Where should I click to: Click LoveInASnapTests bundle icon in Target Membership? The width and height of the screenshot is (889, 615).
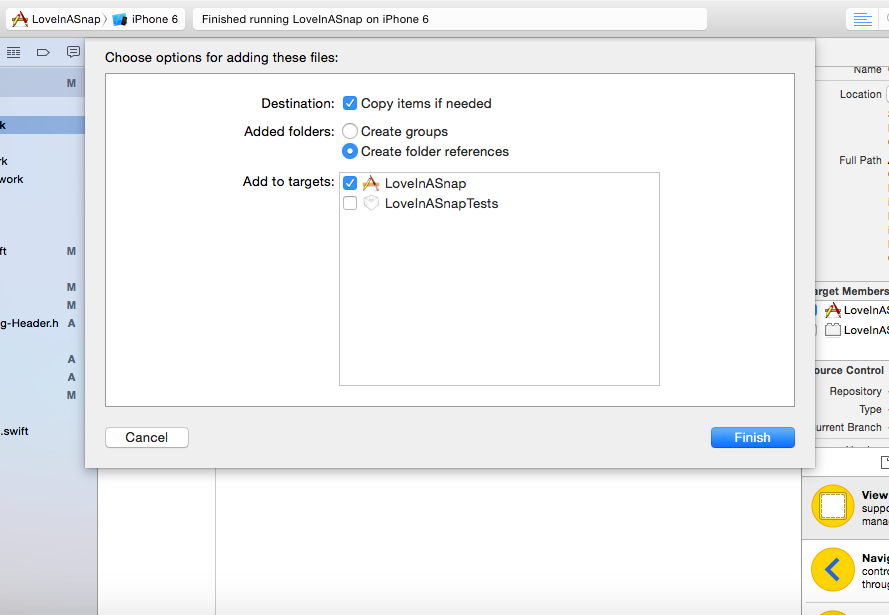click(832, 329)
